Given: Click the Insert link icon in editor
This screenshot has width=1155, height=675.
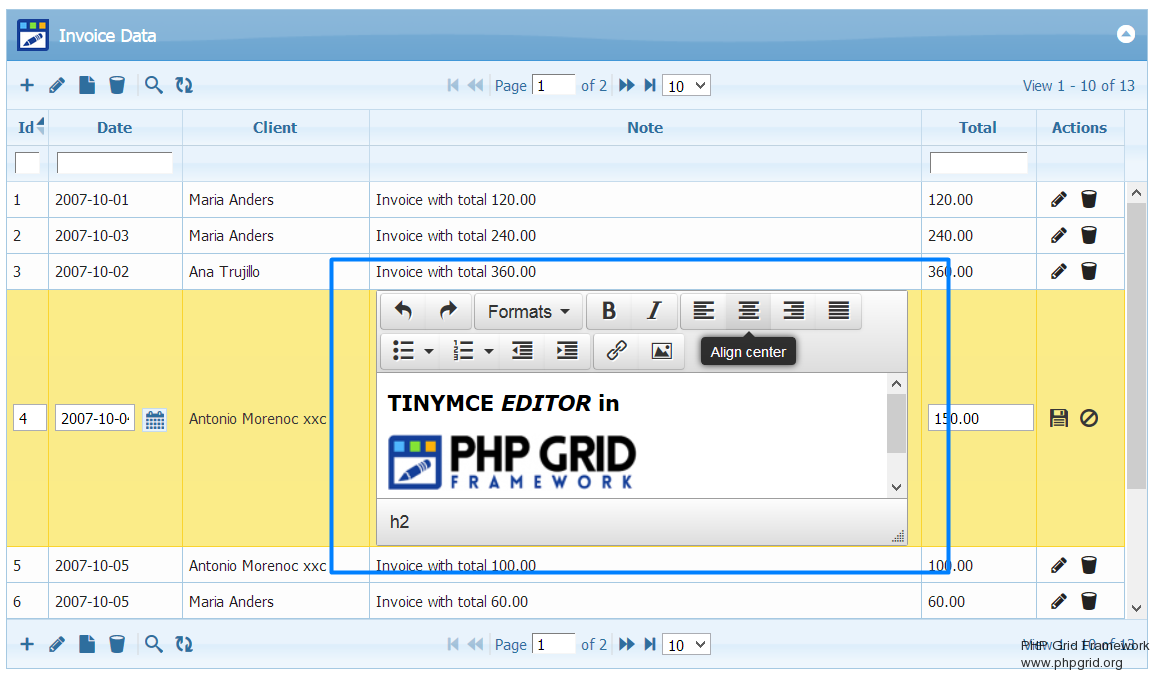Looking at the screenshot, I should [617, 350].
